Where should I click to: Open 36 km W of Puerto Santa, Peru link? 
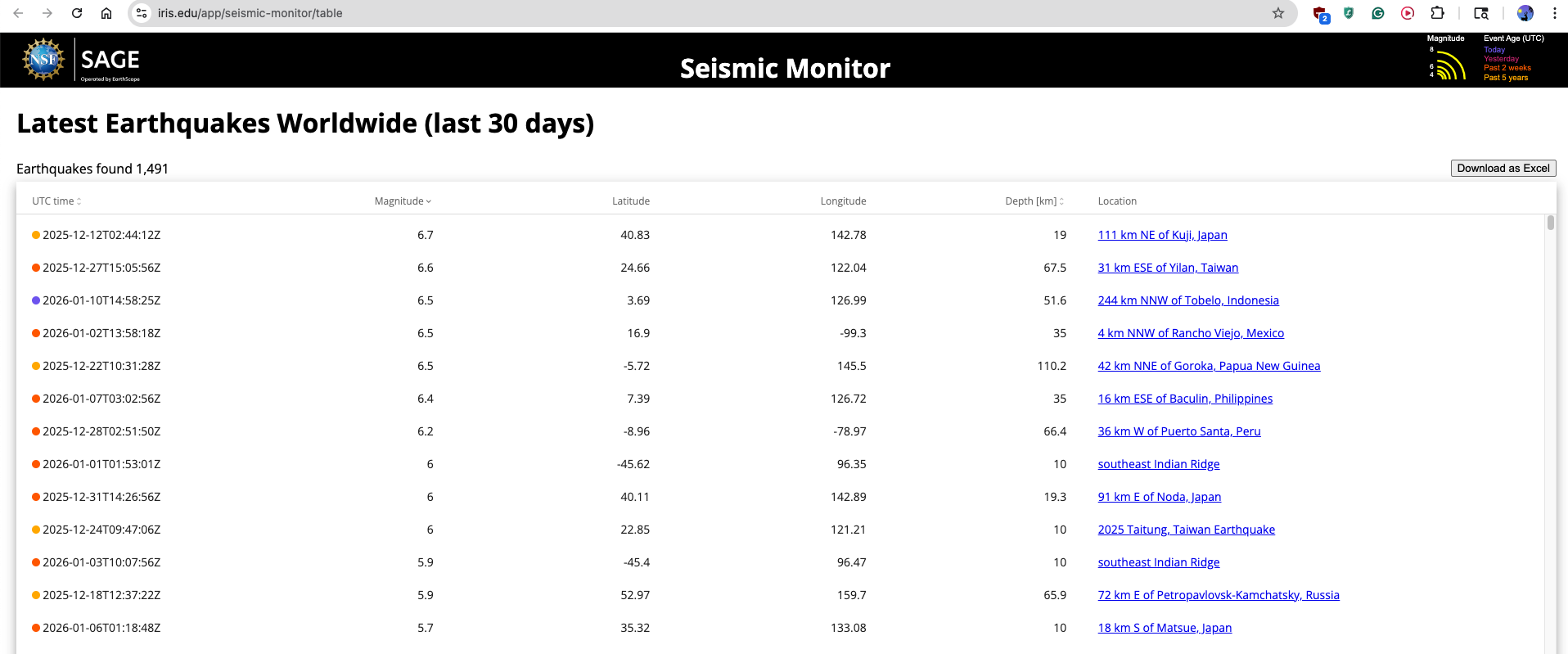click(x=1178, y=431)
